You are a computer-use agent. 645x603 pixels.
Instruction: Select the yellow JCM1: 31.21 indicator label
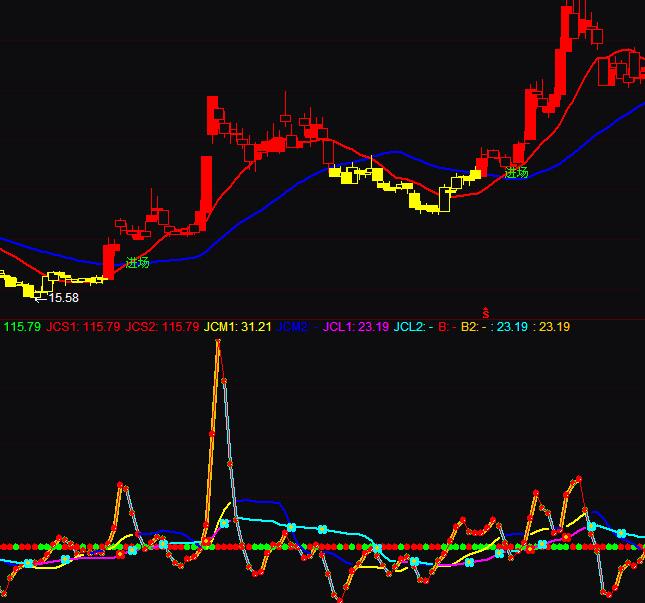237,326
